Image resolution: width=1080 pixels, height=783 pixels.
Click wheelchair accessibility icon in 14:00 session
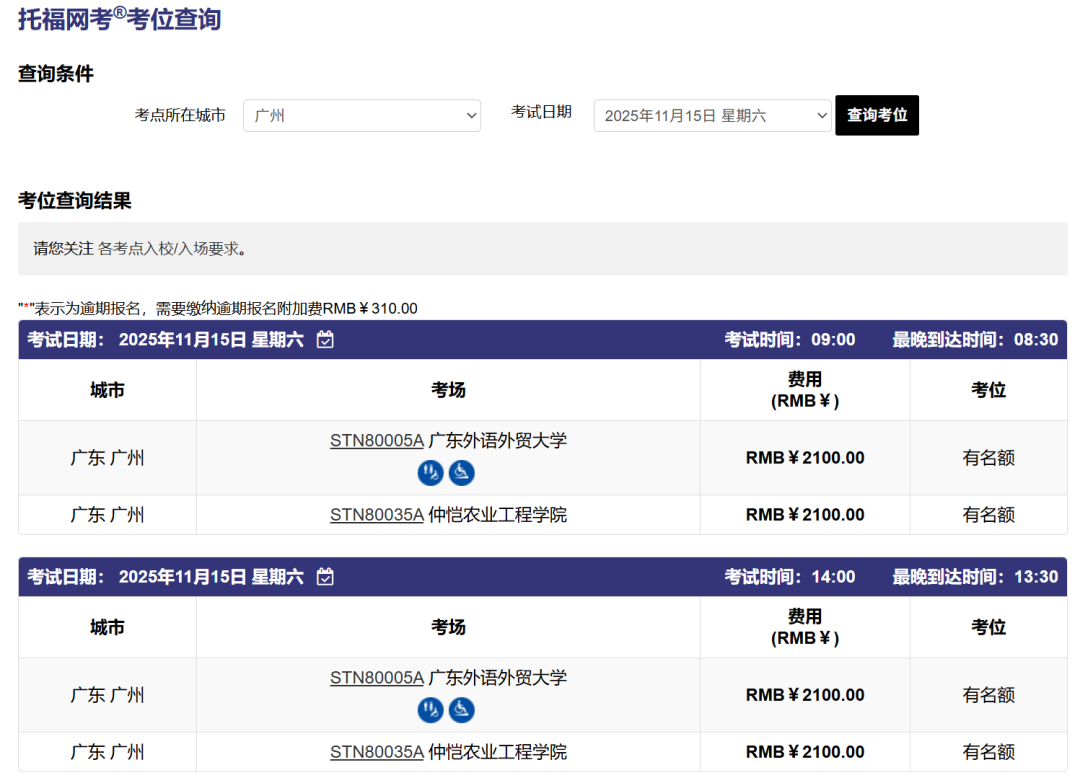(x=461, y=710)
